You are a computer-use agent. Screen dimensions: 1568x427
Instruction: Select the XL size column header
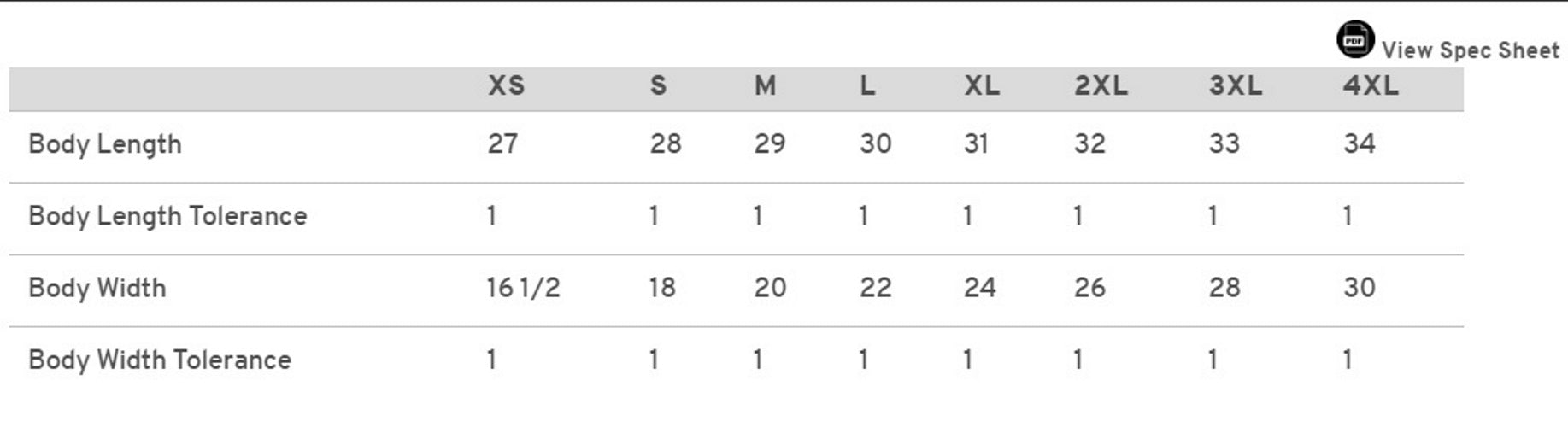click(982, 85)
